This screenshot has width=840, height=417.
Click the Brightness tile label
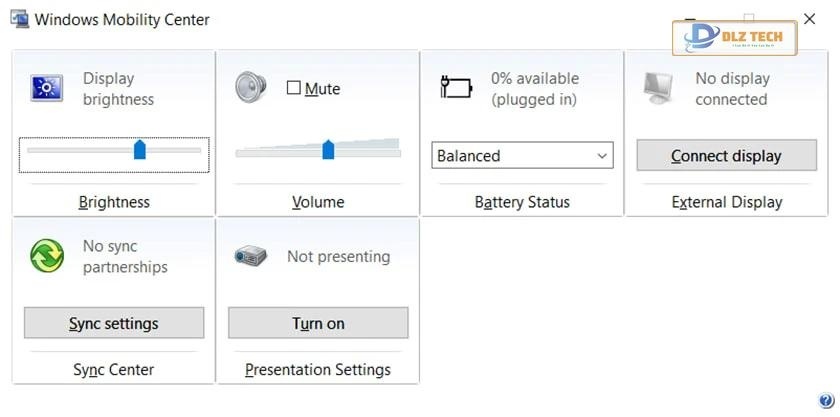pos(114,202)
